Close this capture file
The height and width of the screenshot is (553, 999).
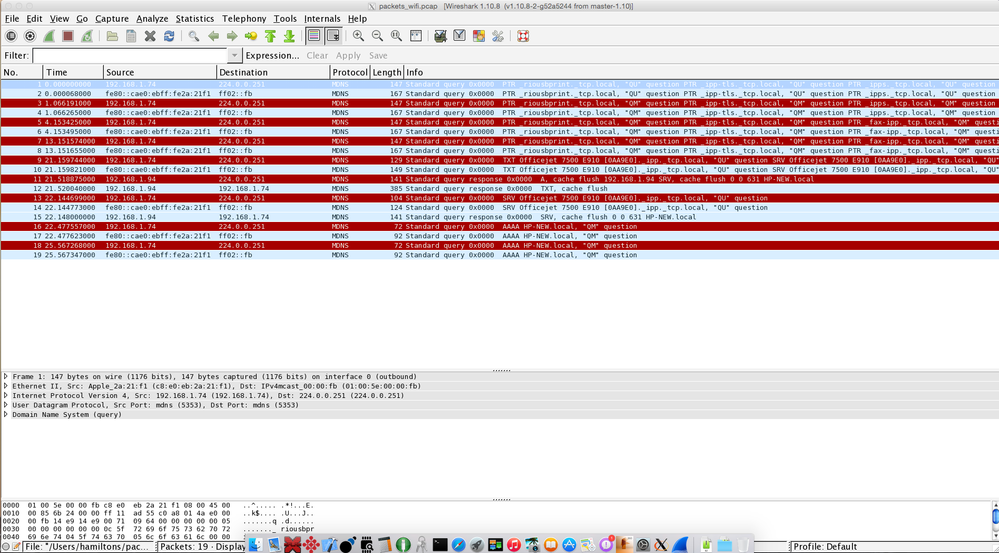click(x=150, y=36)
